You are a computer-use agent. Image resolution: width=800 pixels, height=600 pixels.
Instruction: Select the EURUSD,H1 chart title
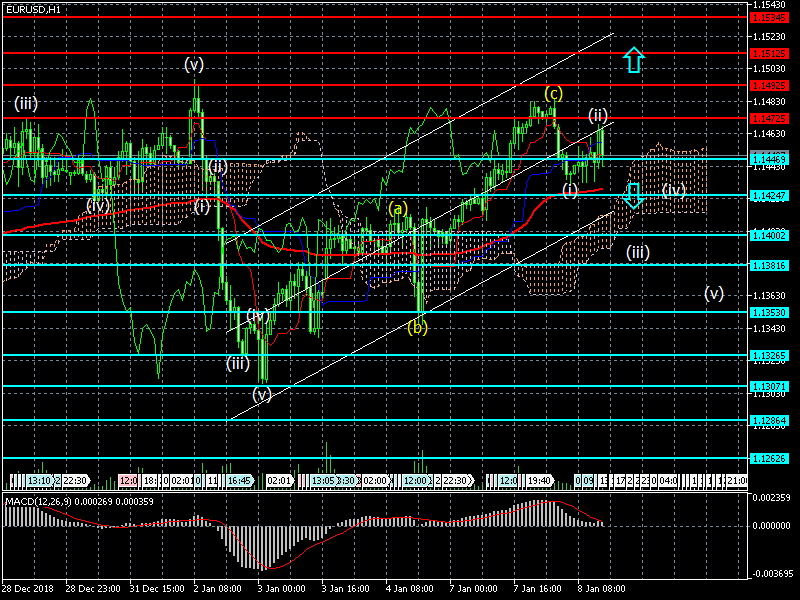click(x=34, y=9)
